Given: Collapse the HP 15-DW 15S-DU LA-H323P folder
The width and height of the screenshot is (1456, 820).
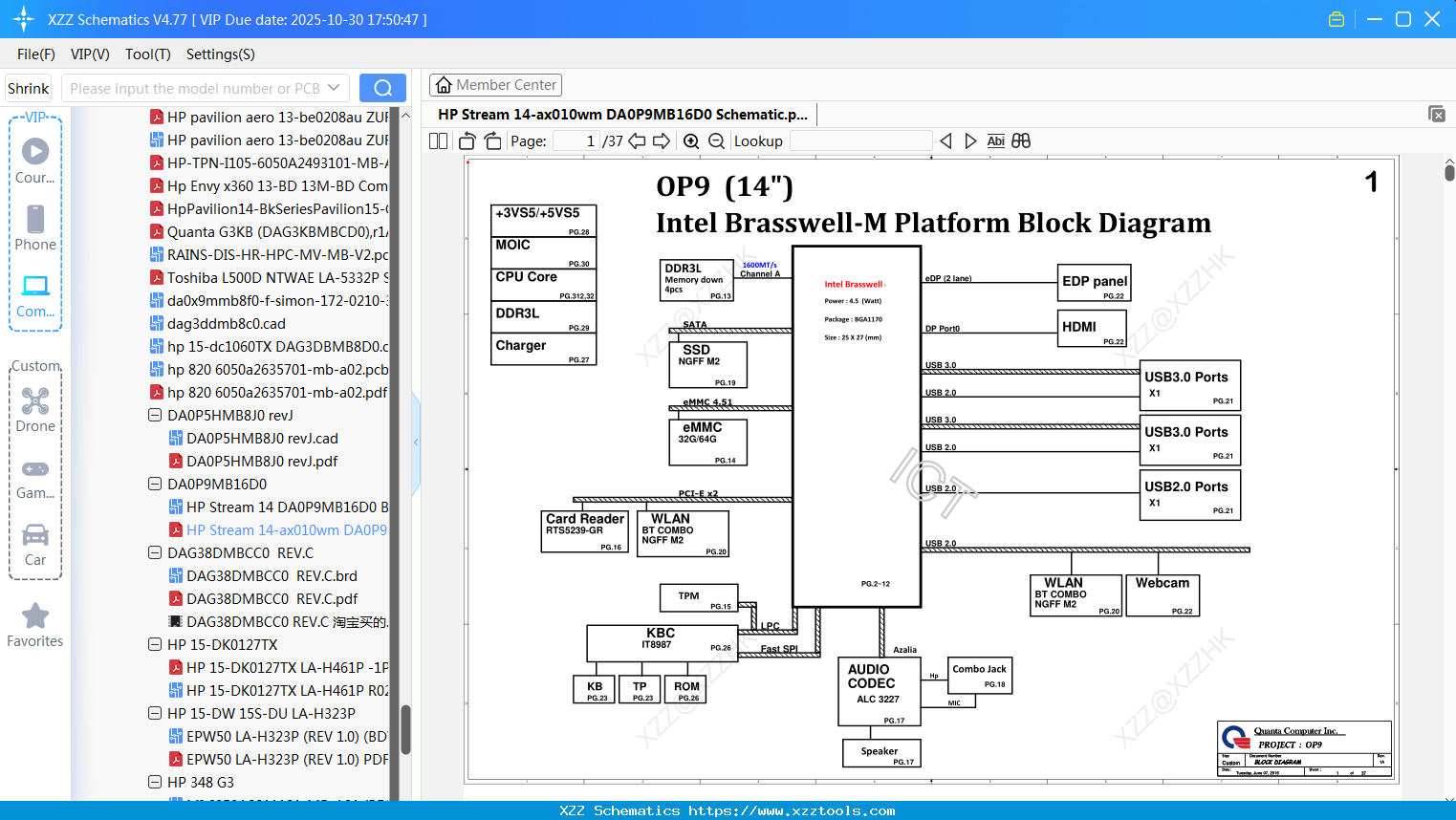Looking at the screenshot, I should pos(155,713).
